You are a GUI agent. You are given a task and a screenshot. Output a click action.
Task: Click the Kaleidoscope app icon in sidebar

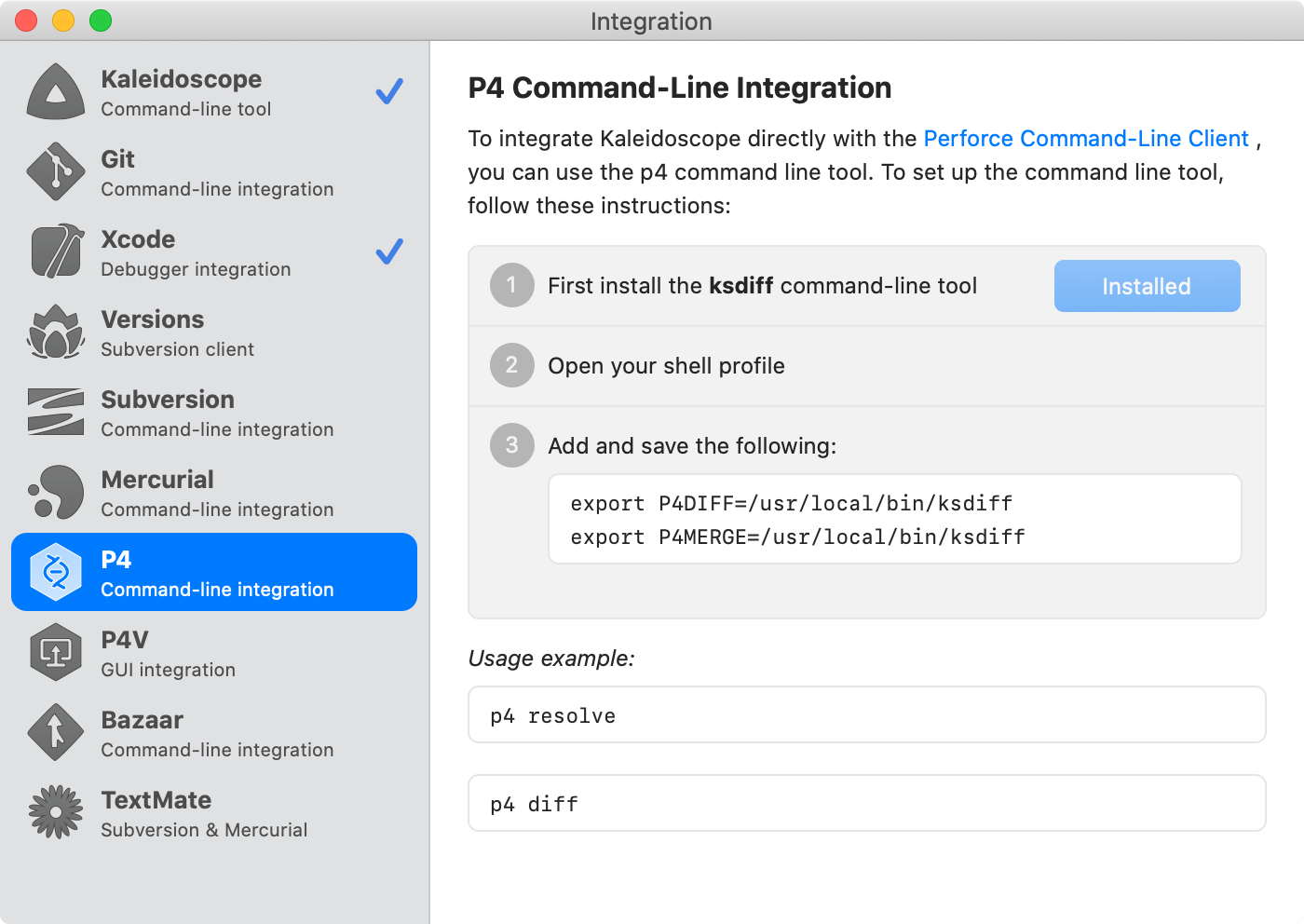56,92
